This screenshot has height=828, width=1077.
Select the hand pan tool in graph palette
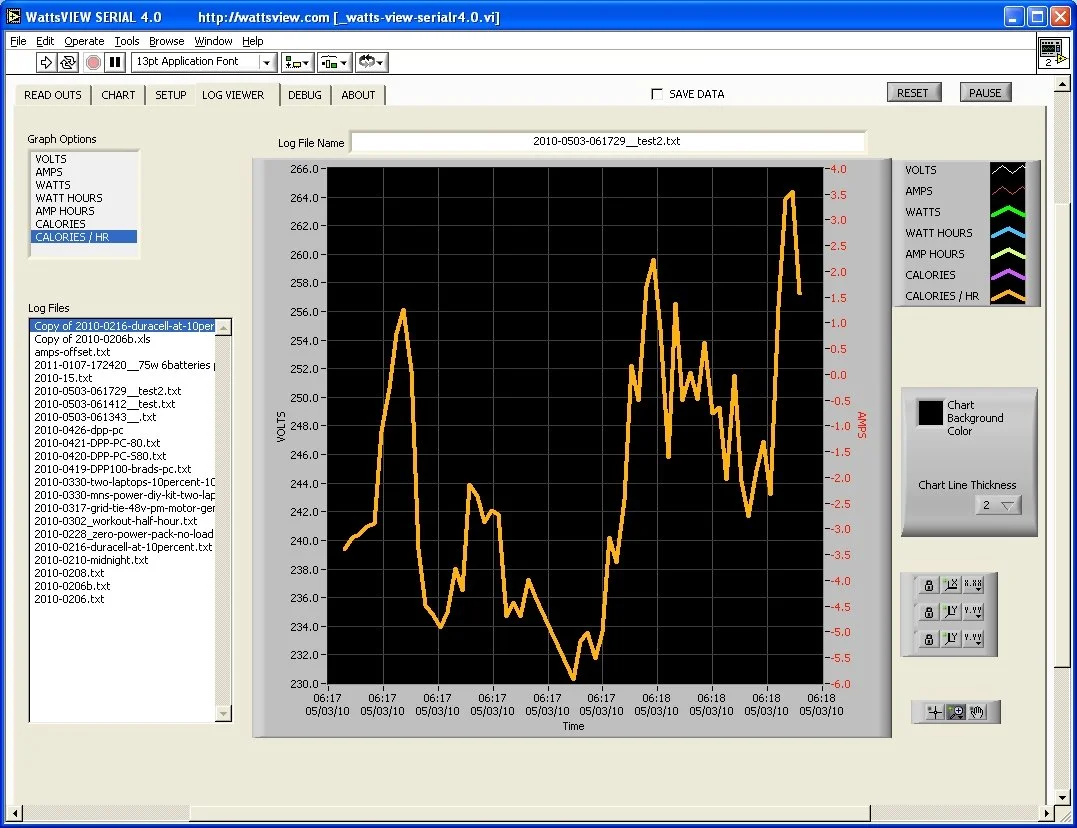tap(977, 712)
